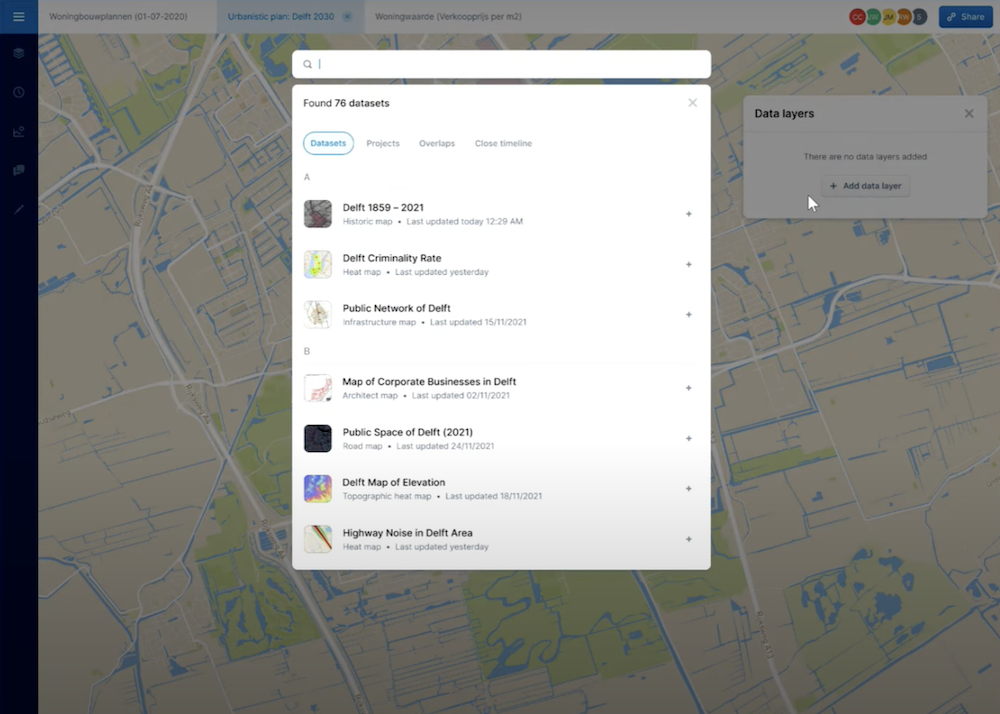Open the hamburger menu in the sidebar
1000x714 pixels.
pos(18,16)
